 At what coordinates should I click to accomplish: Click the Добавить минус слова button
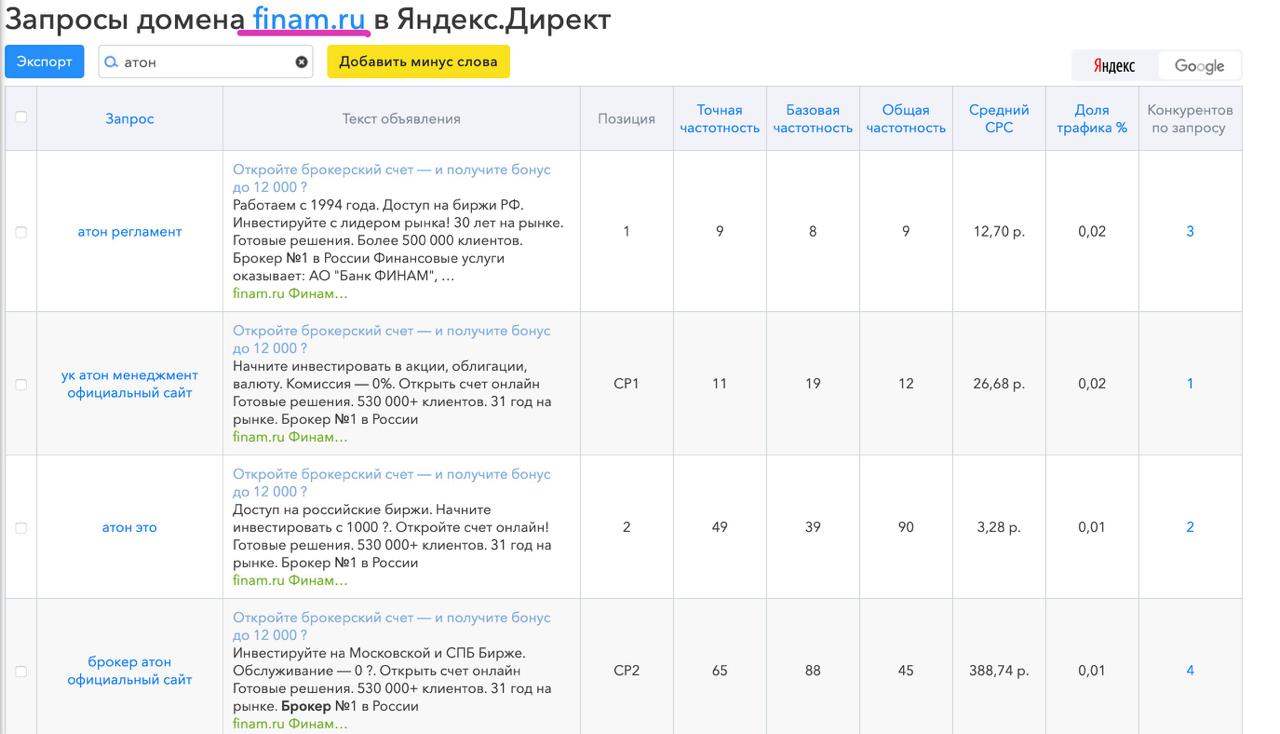pyautogui.click(x=419, y=61)
